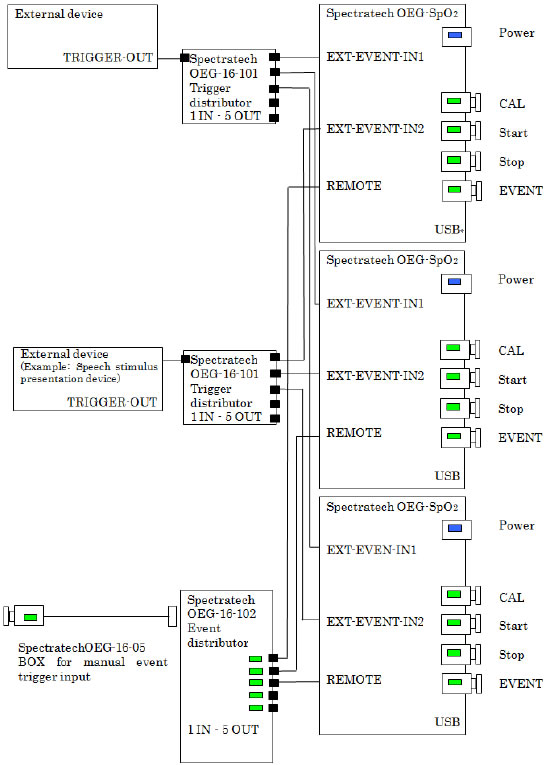Image resolution: width=545 pixels, height=765 pixels.
Task: Click the green Stop button on the second OEG-SpO2 unit
Action: (x=453, y=406)
